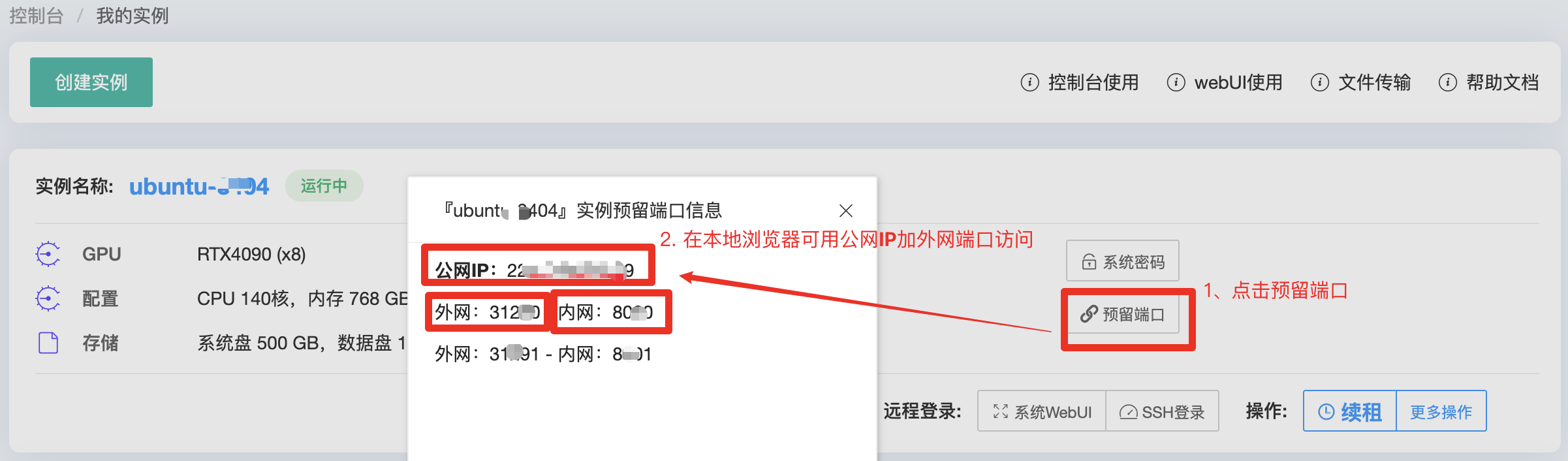Click info icon beside webUI使用
This screenshot has height=461, width=1568.
(x=1176, y=82)
